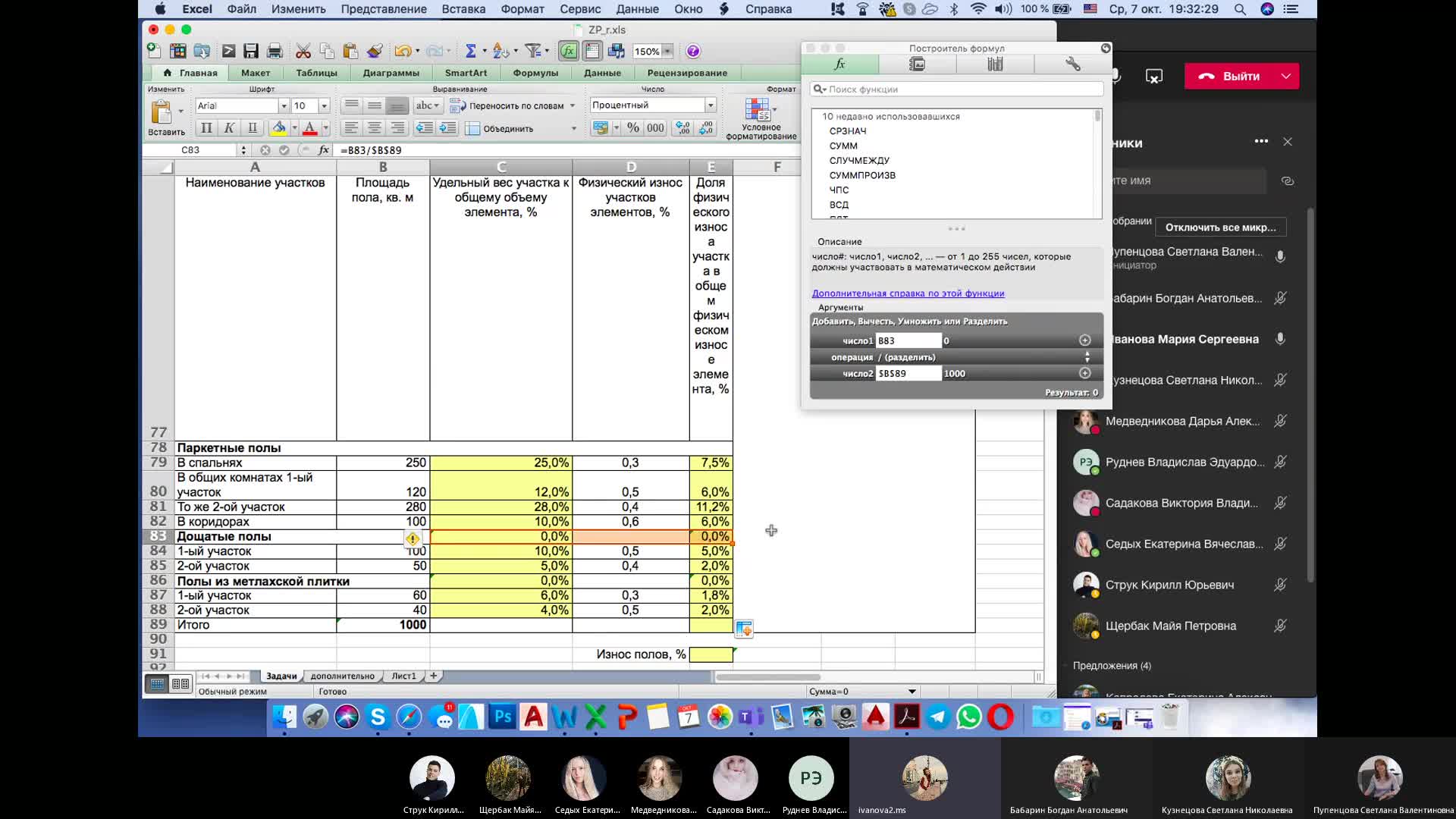Screen dimensions: 1456x819
Task: Expand the Объединить dropdown arrow
Action: point(573,129)
